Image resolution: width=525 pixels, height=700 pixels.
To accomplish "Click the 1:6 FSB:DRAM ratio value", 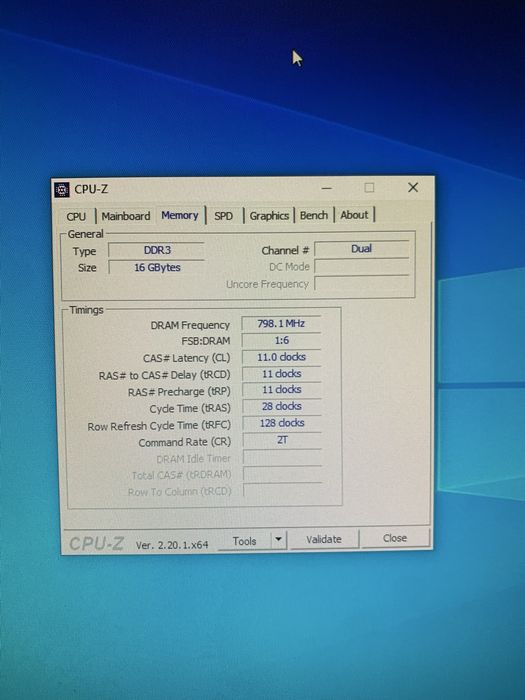I will [281, 341].
